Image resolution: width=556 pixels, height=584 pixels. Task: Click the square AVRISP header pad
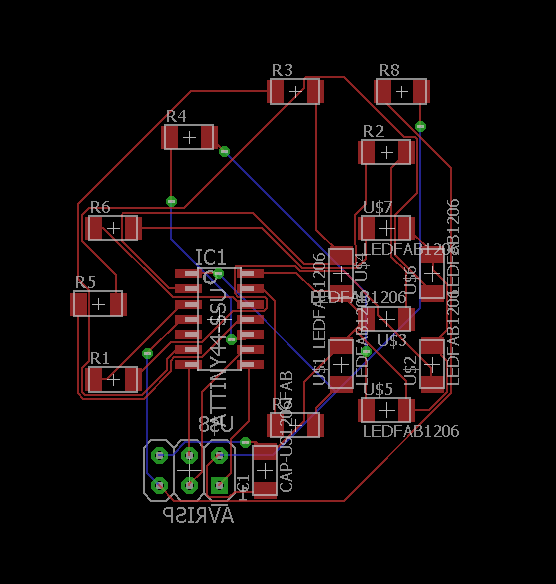click(219, 486)
